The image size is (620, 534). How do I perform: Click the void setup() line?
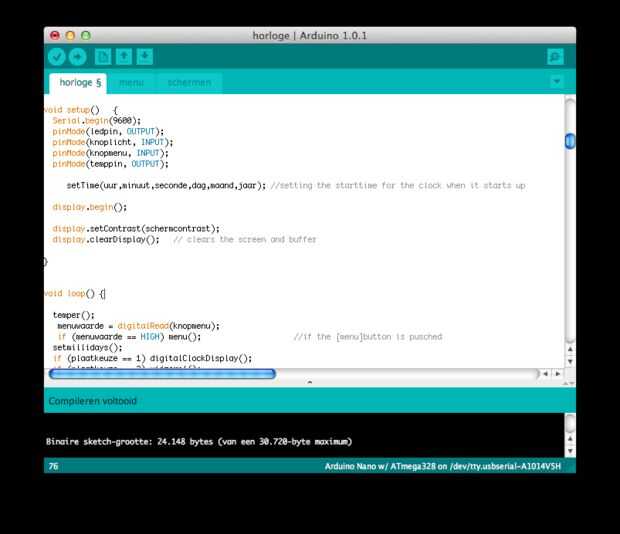pyautogui.click(x=81, y=110)
